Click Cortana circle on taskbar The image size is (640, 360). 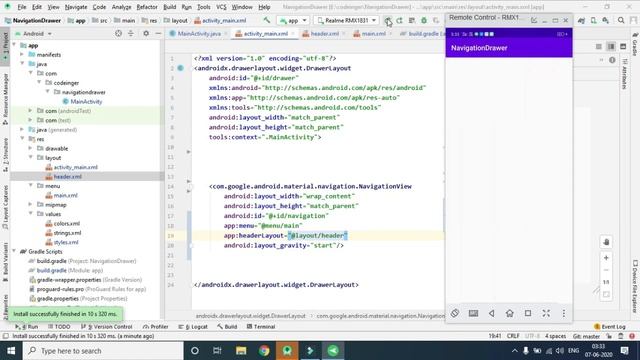click(195, 351)
